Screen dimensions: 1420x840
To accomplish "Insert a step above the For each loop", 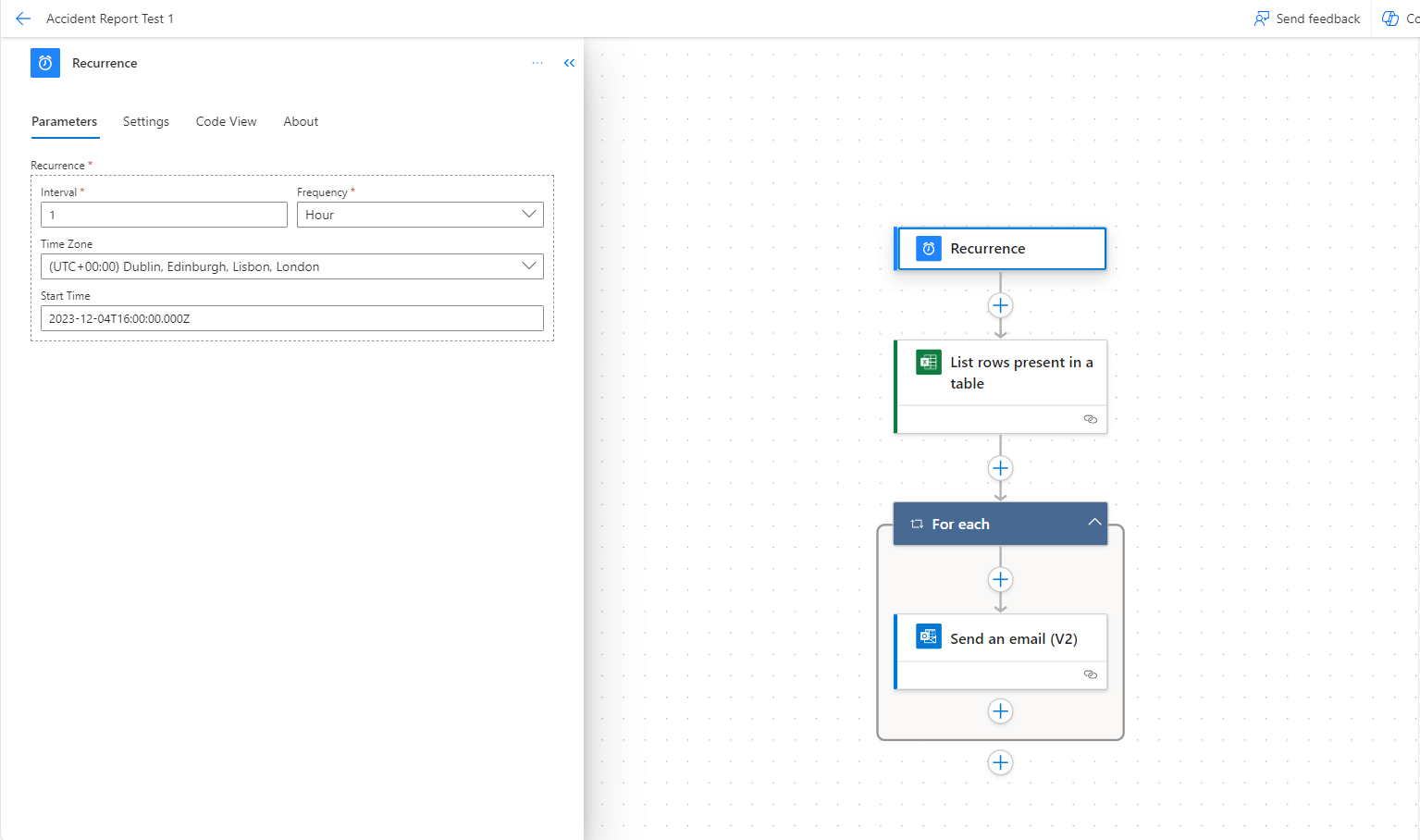I will [1000, 468].
